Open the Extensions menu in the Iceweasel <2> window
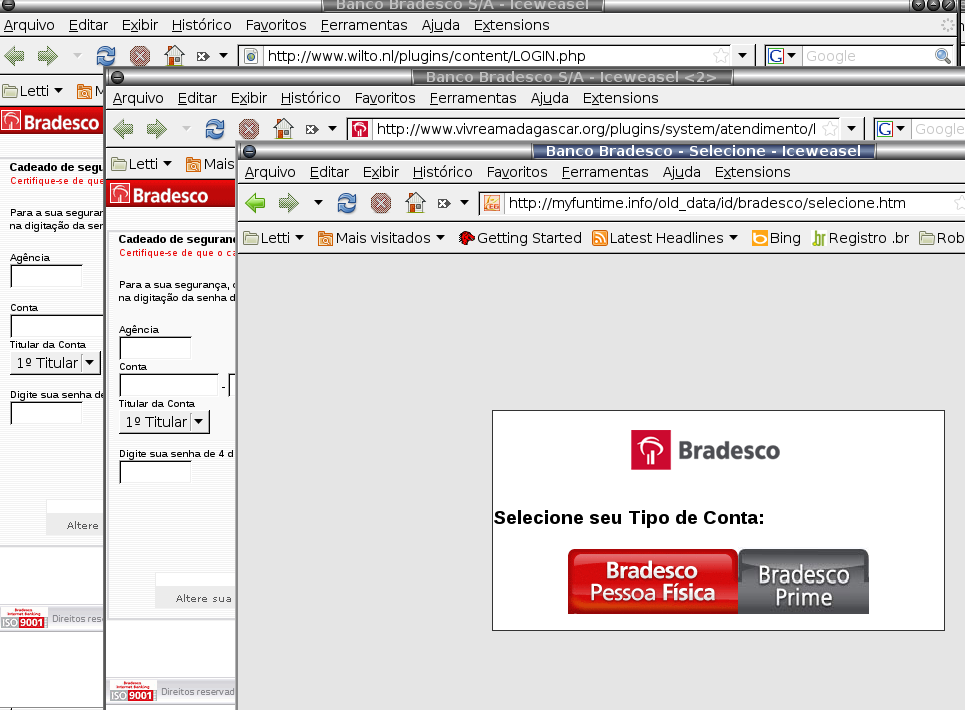Image resolution: width=965 pixels, height=710 pixels. pos(620,98)
